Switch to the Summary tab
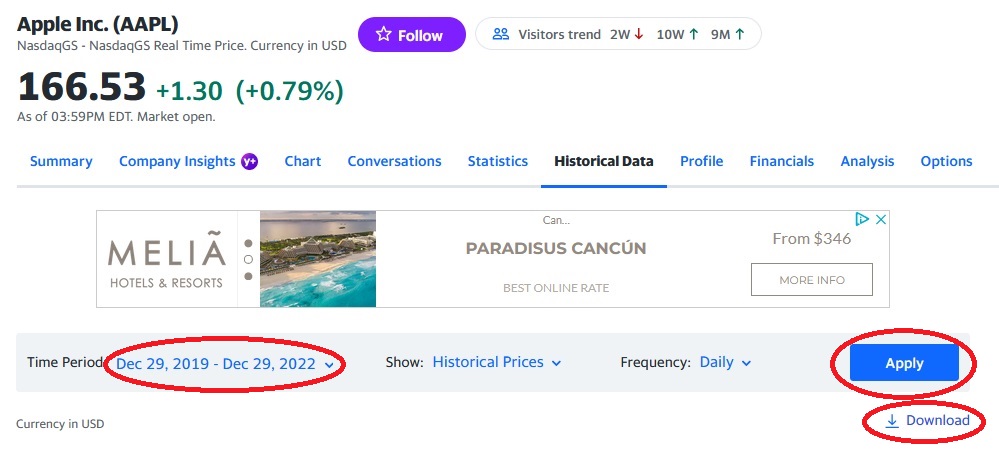999x457 pixels. click(x=61, y=161)
